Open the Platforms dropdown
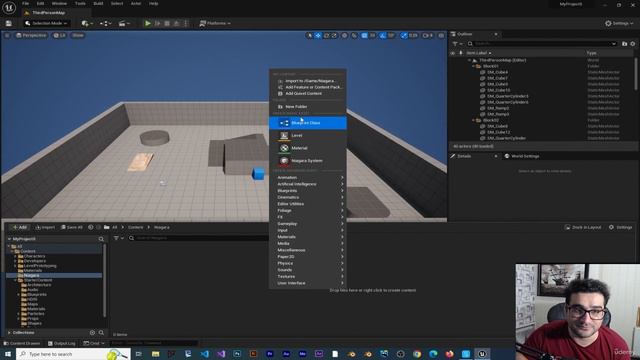Image resolution: width=640 pixels, height=360 pixels. click(215, 23)
